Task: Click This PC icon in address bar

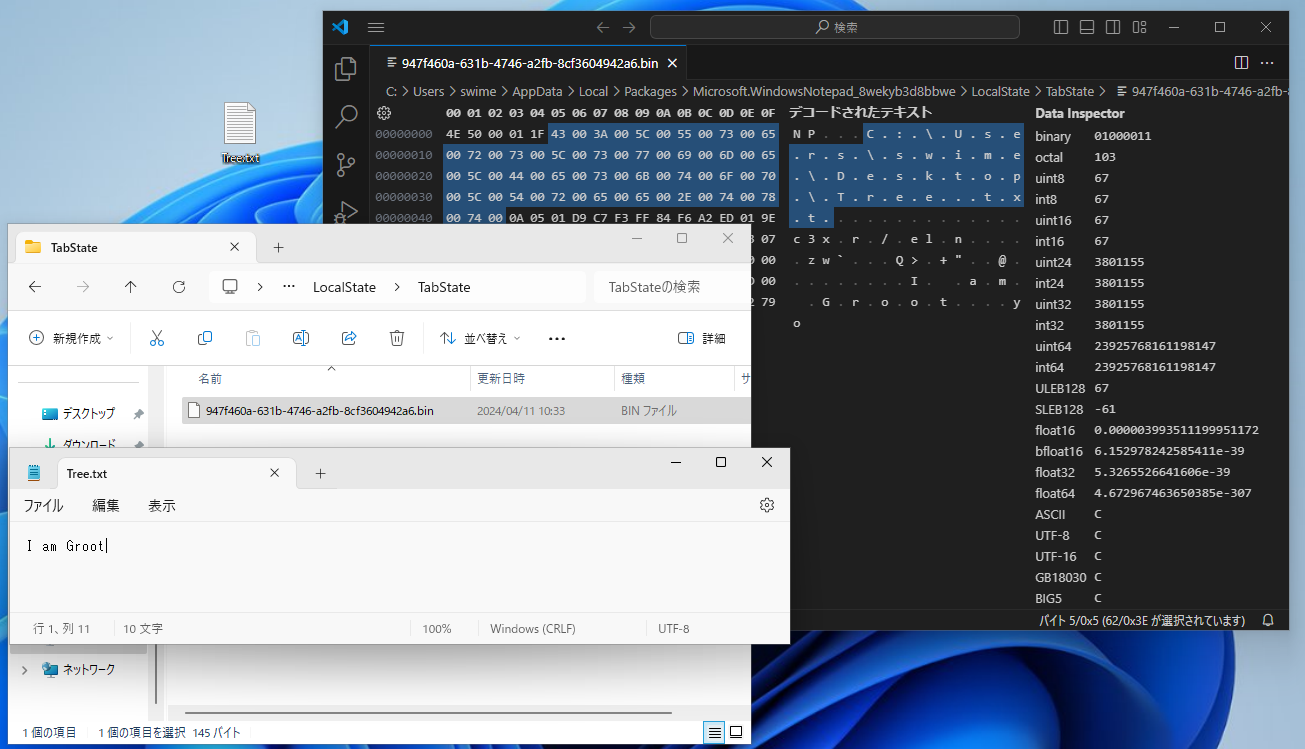Action: tap(230, 287)
